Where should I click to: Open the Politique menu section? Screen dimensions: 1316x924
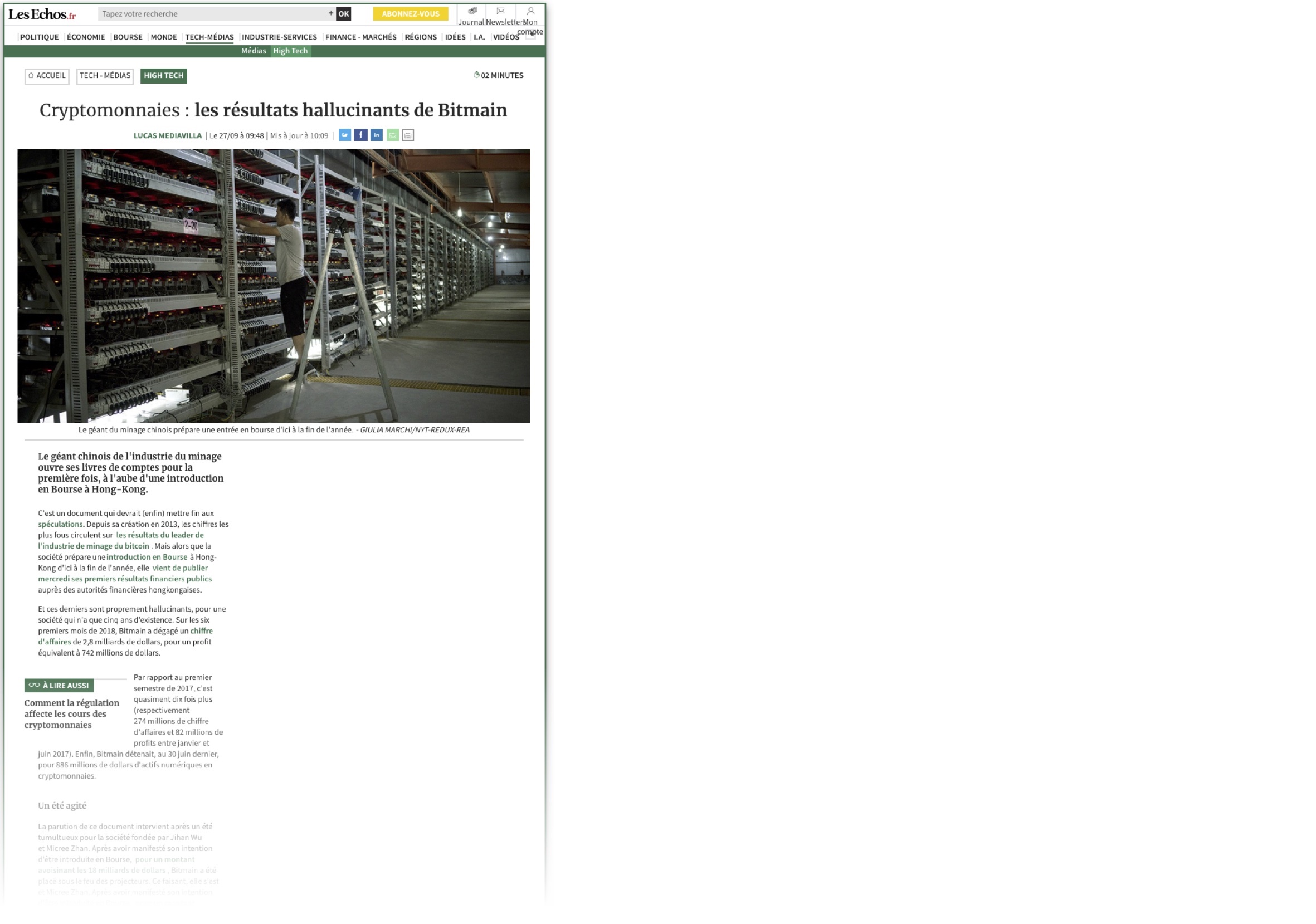[x=40, y=37]
